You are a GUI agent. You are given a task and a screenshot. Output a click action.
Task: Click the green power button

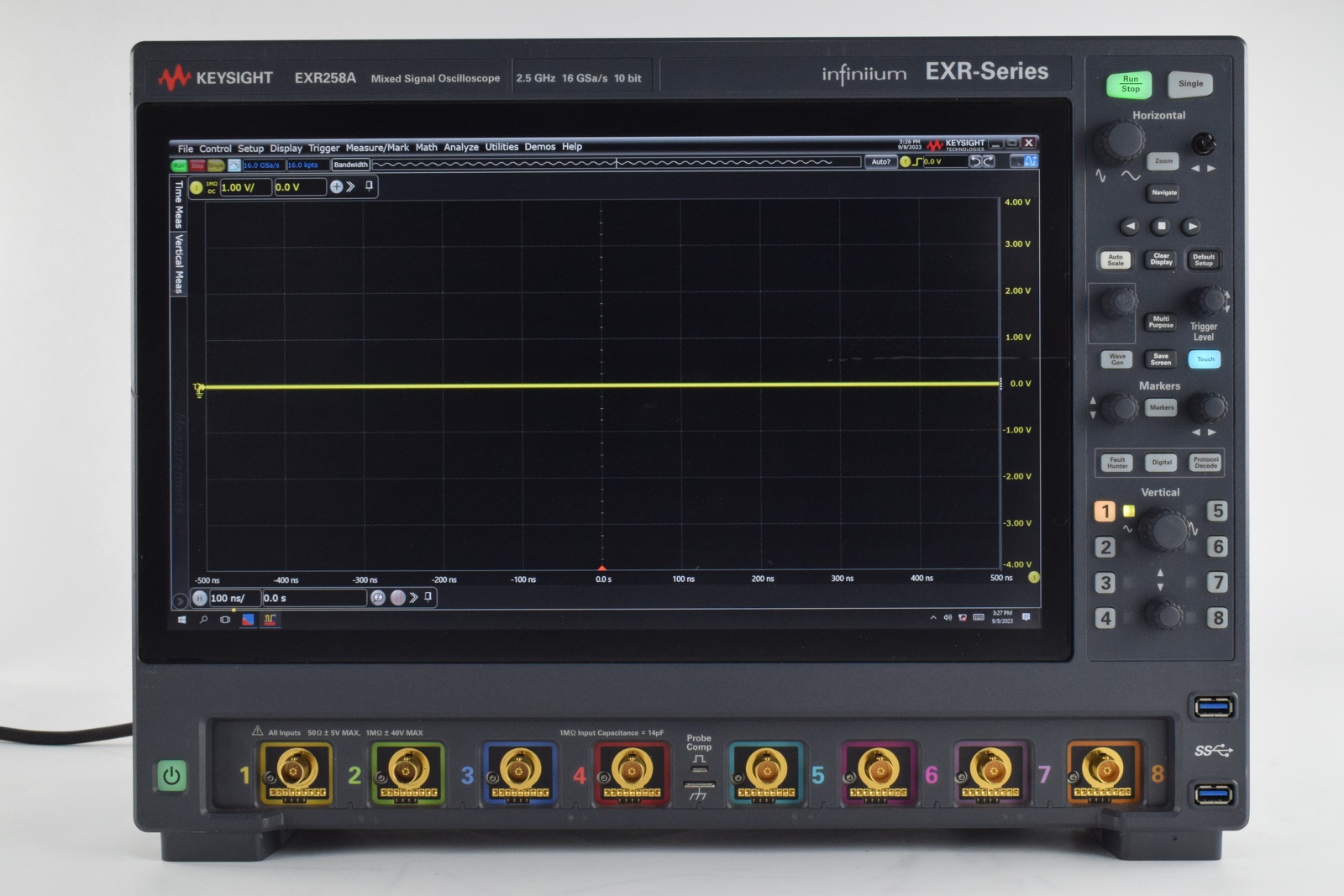tap(171, 776)
